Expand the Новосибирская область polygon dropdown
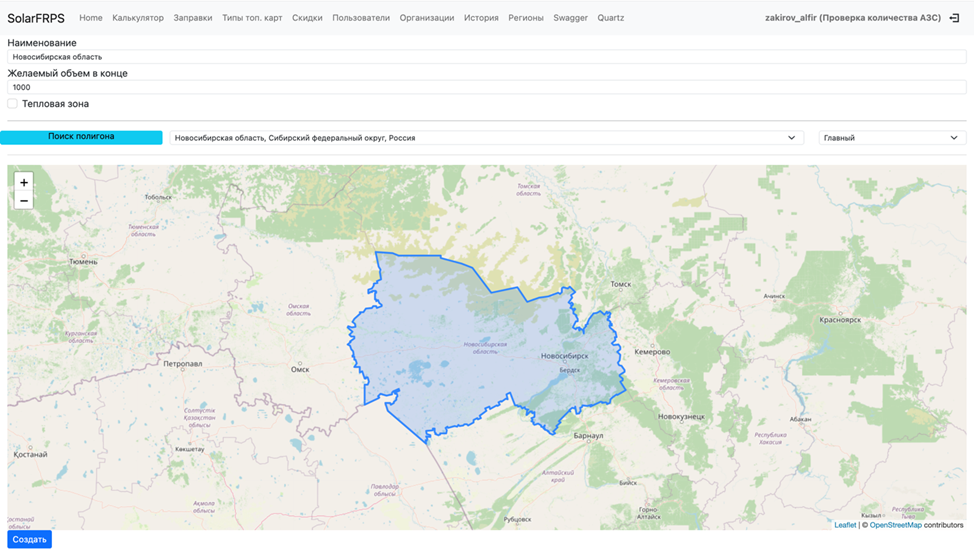Image resolution: width=974 pixels, height=552 pixels. tap(486, 138)
